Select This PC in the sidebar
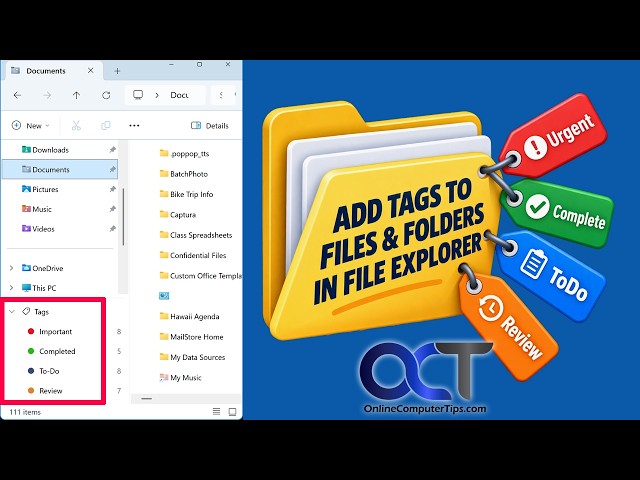Viewport: 640px width, 480px height. click(39, 288)
